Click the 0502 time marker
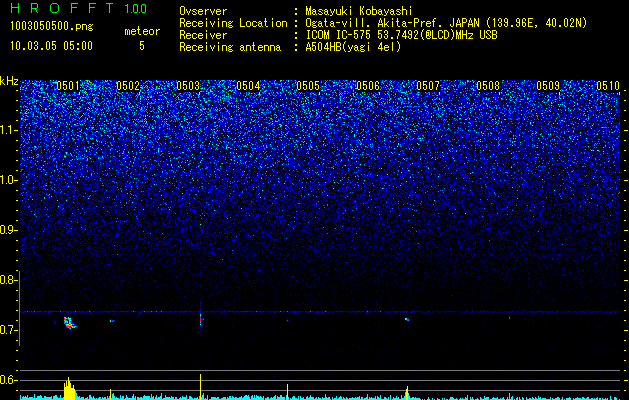 coord(128,86)
